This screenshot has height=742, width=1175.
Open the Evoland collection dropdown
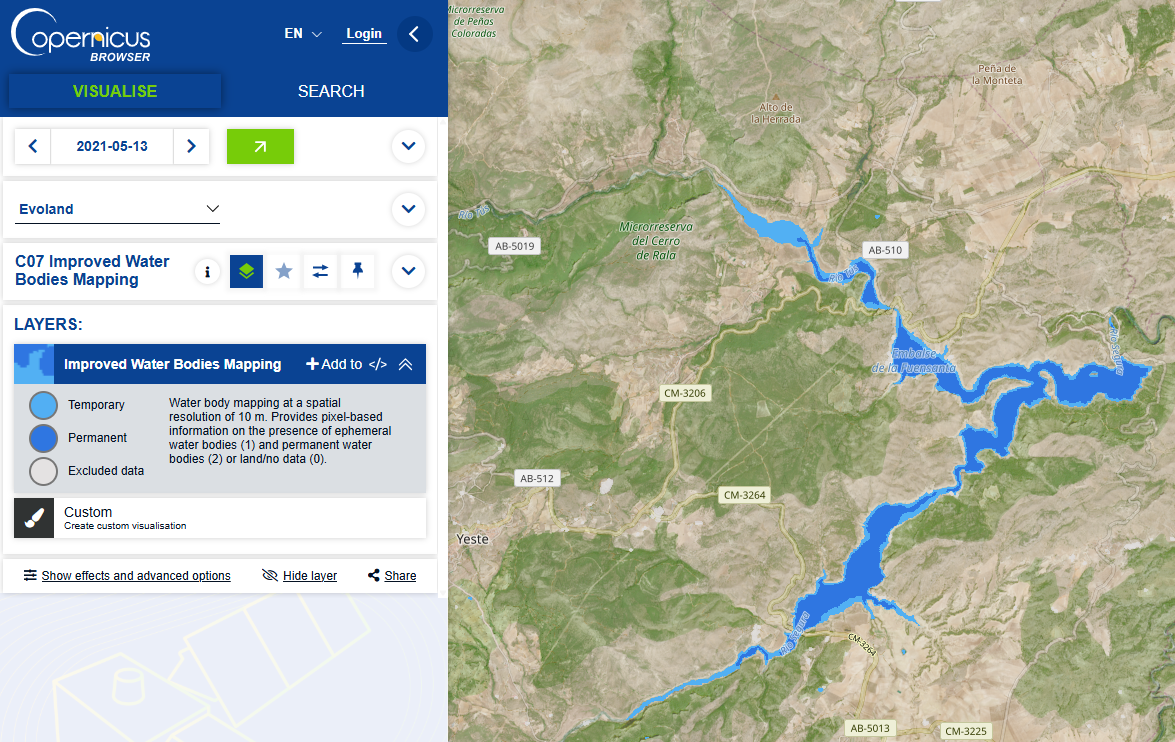(118, 209)
